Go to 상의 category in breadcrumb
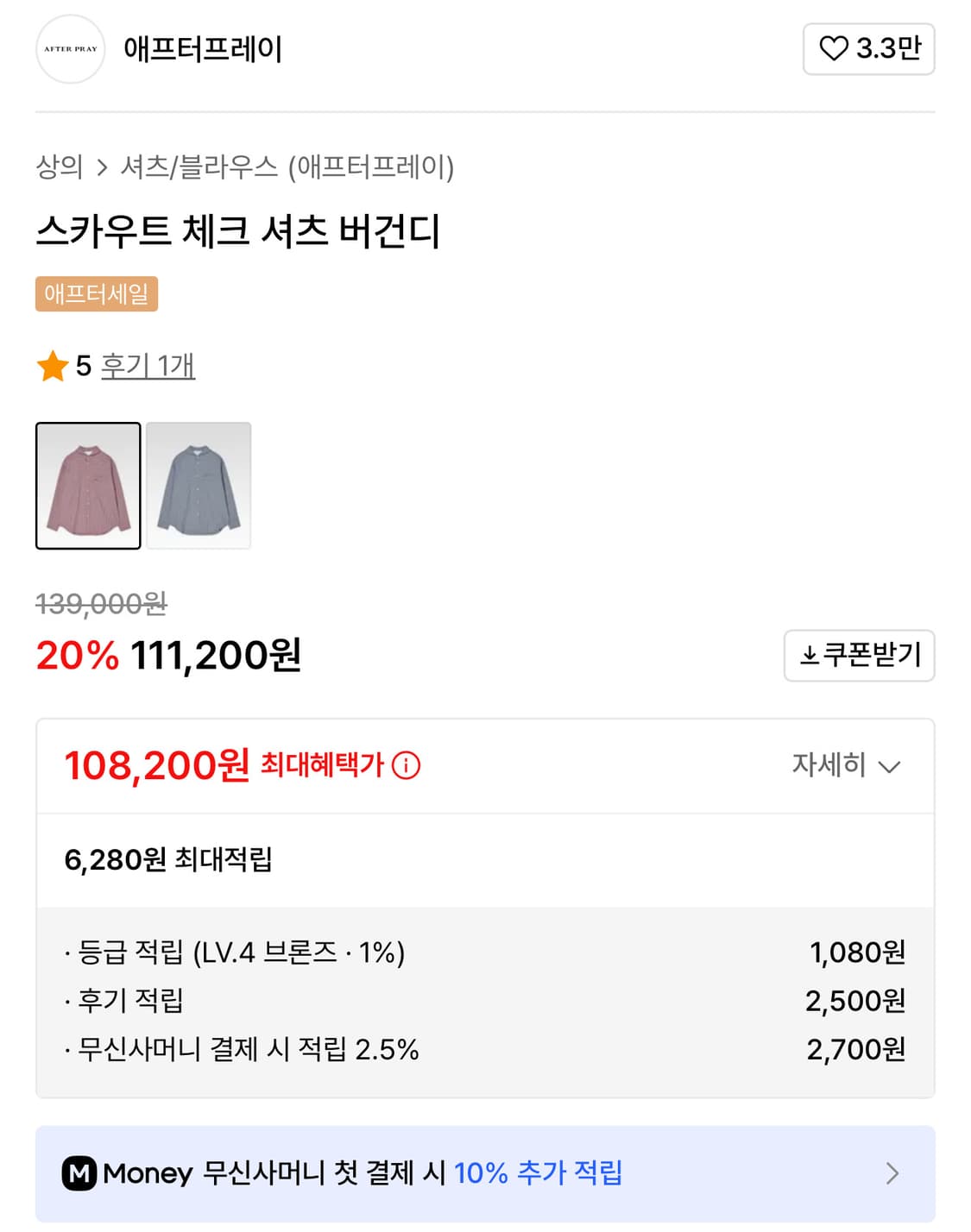The height and width of the screenshot is (1232, 971). coord(59,167)
